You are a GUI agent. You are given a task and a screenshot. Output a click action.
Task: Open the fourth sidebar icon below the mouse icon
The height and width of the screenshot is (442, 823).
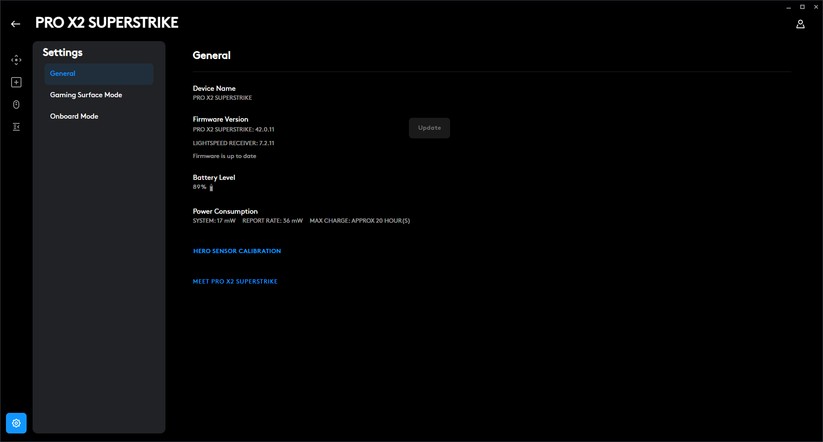(x=16, y=127)
